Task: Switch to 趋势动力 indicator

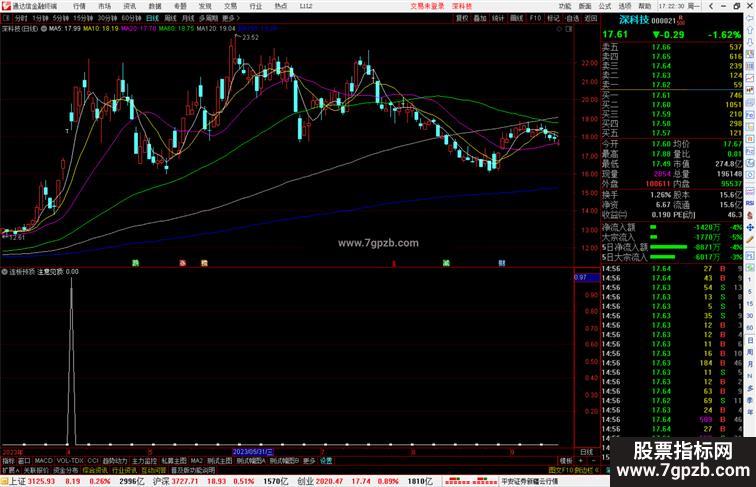Action: 115,461
